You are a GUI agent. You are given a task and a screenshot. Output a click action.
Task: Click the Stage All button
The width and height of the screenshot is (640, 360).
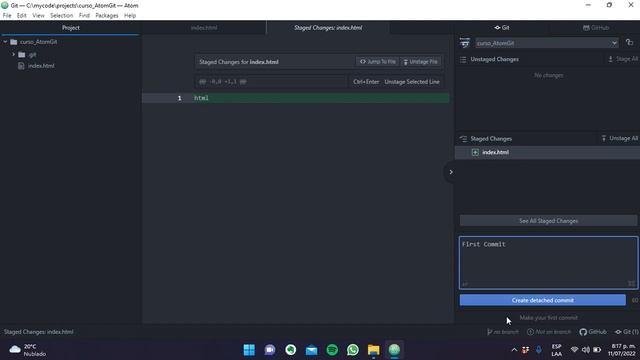(x=623, y=59)
